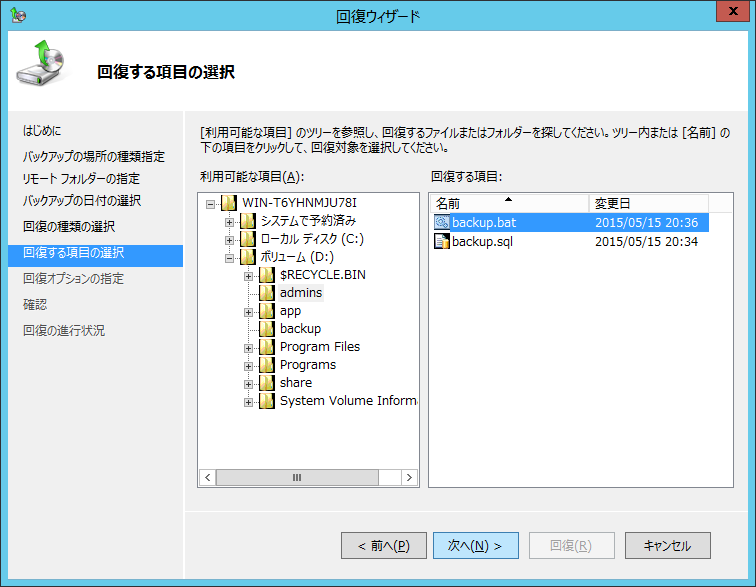Expand the システムで予約済み node
This screenshot has height=587, width=756.
point(229,221)
